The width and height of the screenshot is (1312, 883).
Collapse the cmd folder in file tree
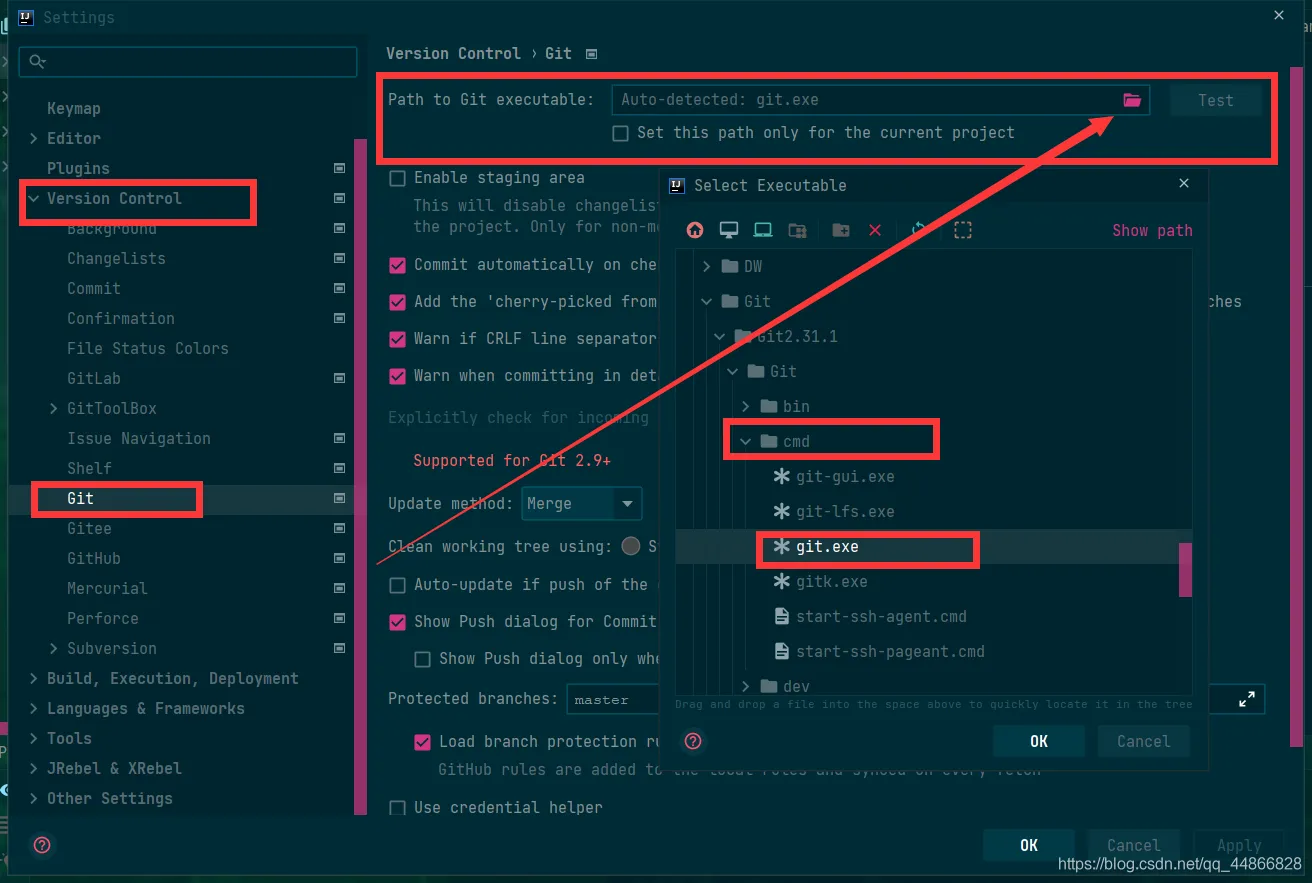pyautogui.click(x=745, y=441)
